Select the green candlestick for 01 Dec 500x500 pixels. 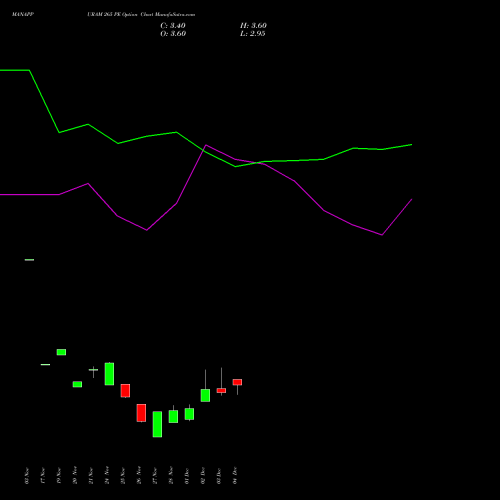coord(189,414)
